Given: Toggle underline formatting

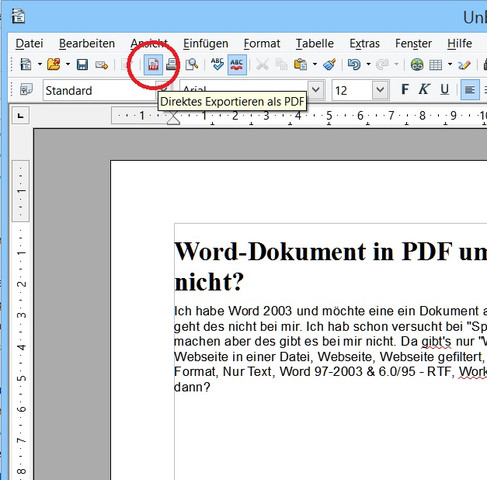Looking at the screenshot, I should (x=444, y=90).
